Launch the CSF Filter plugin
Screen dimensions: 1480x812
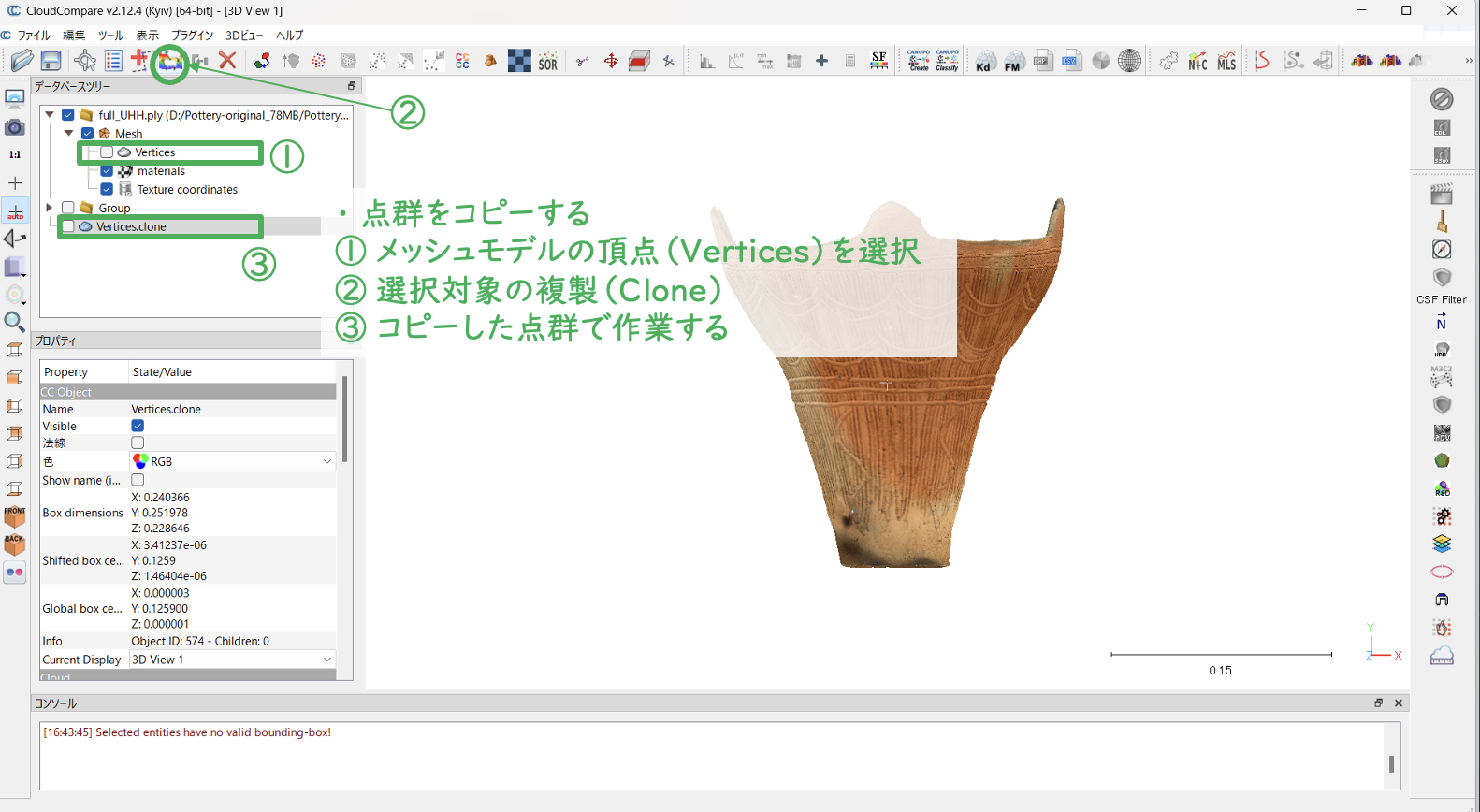[1442, 278]
